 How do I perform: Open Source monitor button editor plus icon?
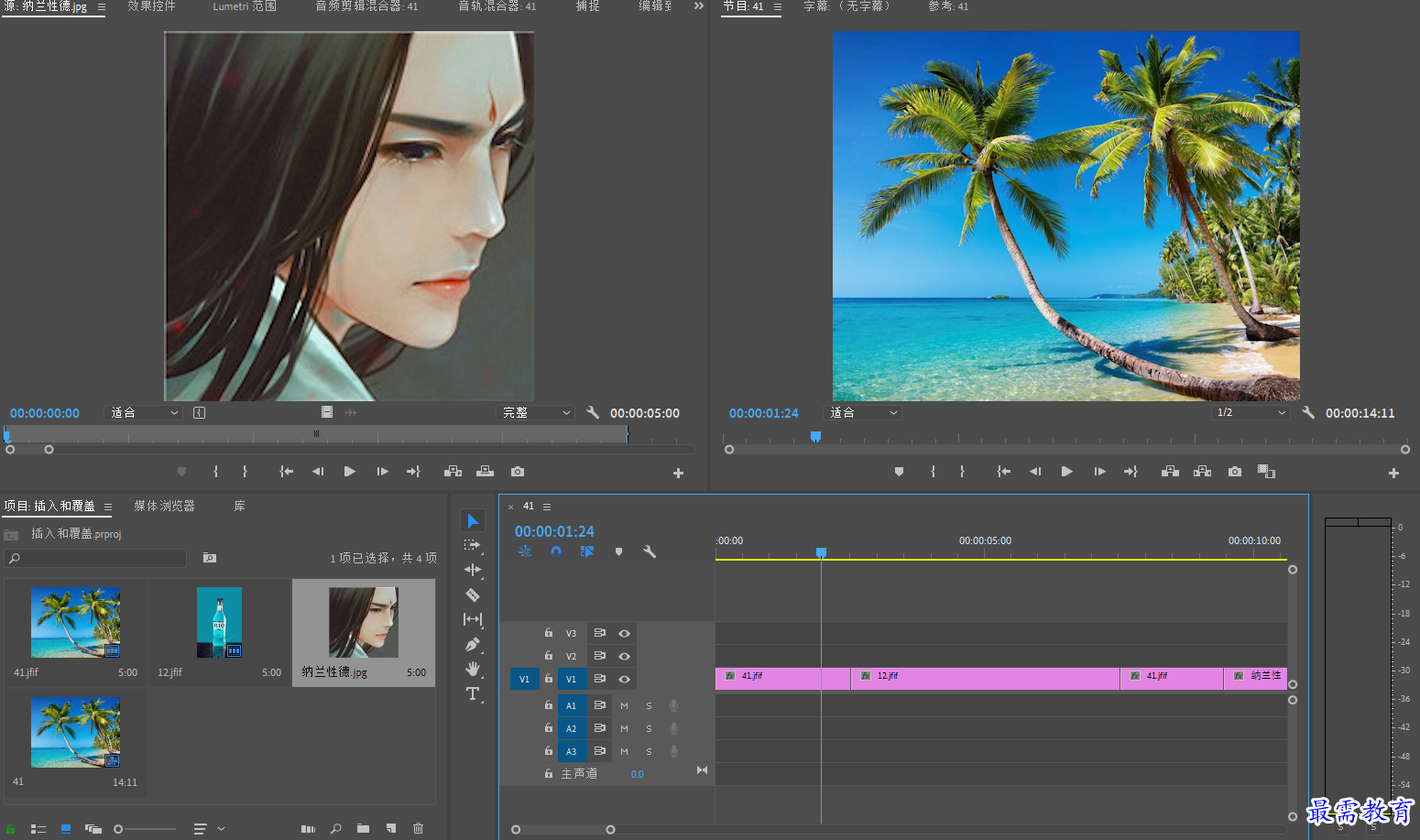[678, 473]
